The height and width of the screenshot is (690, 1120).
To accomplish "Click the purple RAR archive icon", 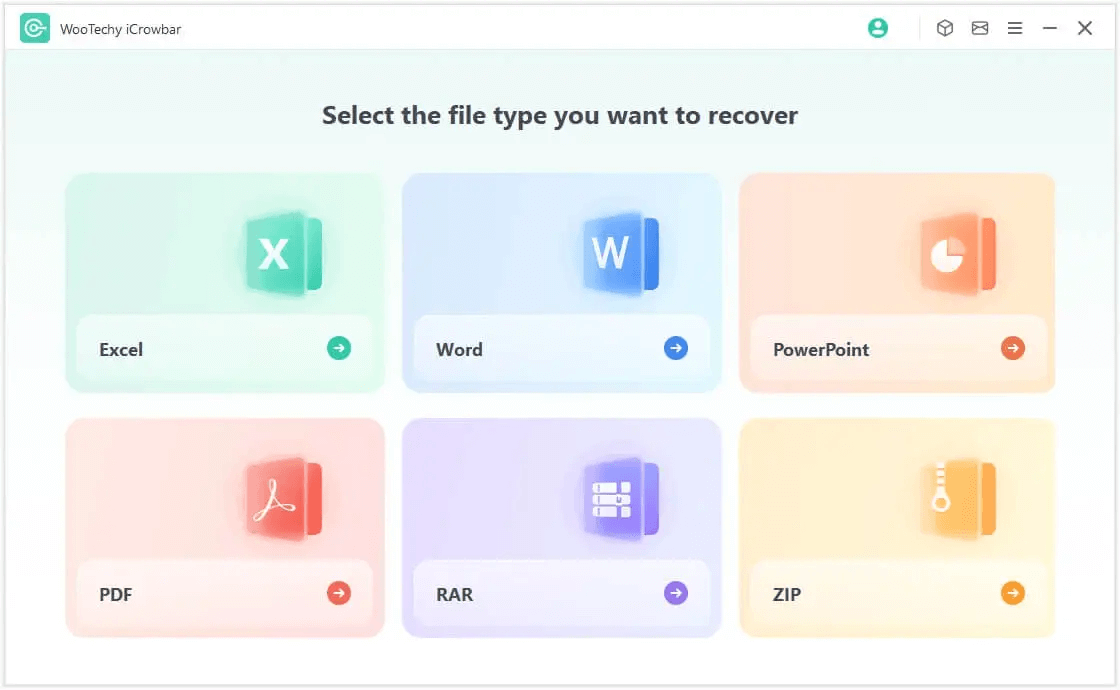I will (620, 499).
